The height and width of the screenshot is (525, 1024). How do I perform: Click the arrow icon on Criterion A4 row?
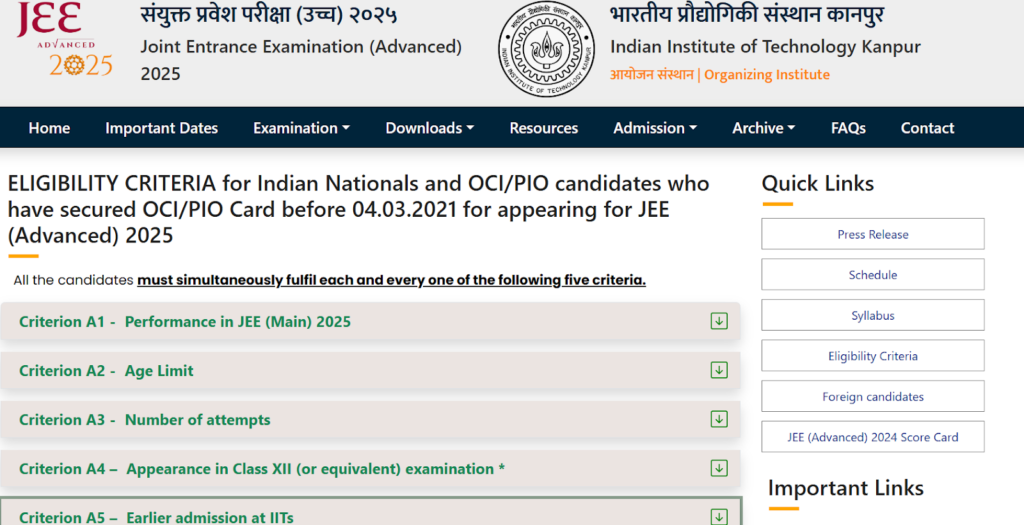tap(719, 468)
